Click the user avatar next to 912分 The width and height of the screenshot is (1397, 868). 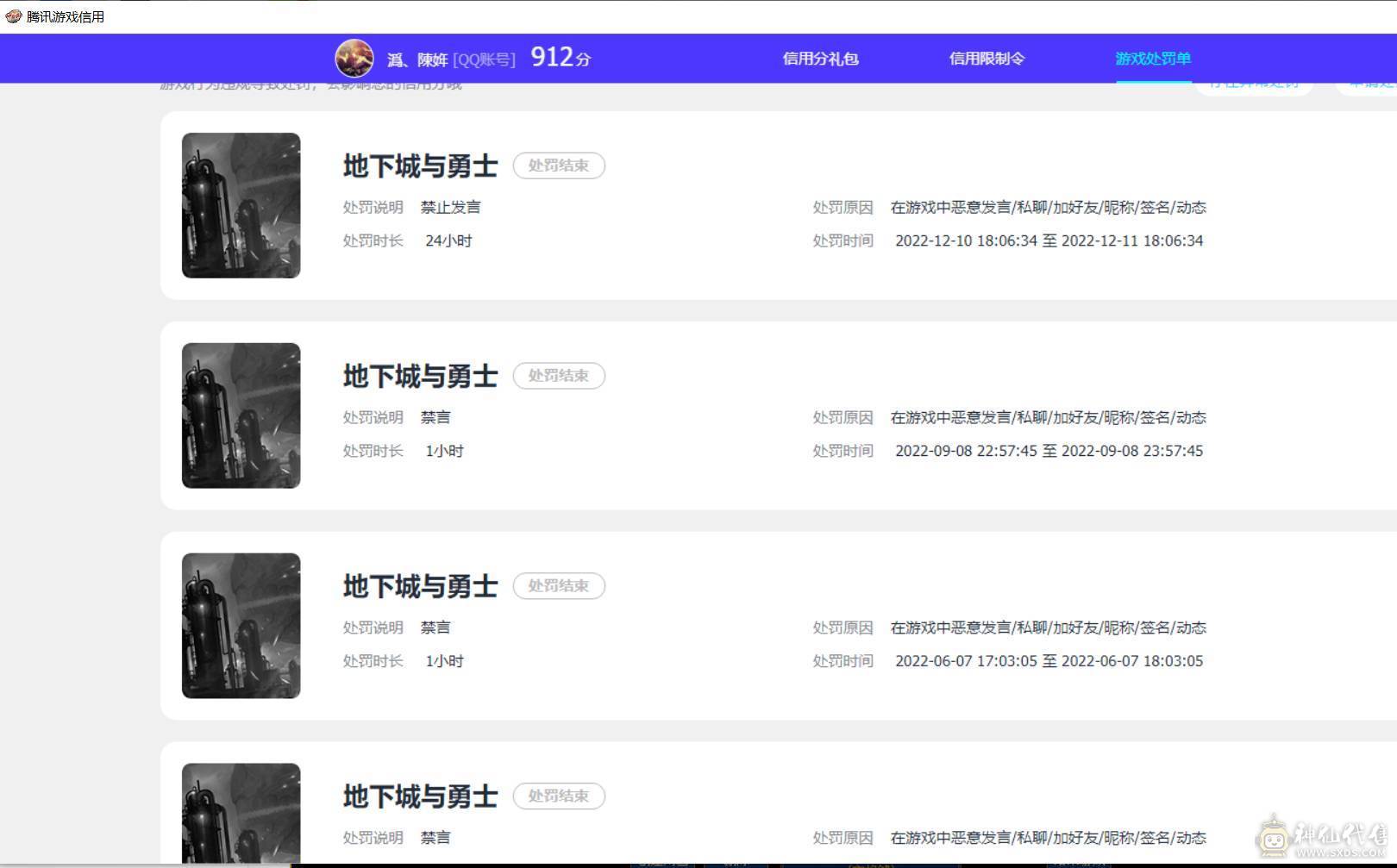click(354, 59)
